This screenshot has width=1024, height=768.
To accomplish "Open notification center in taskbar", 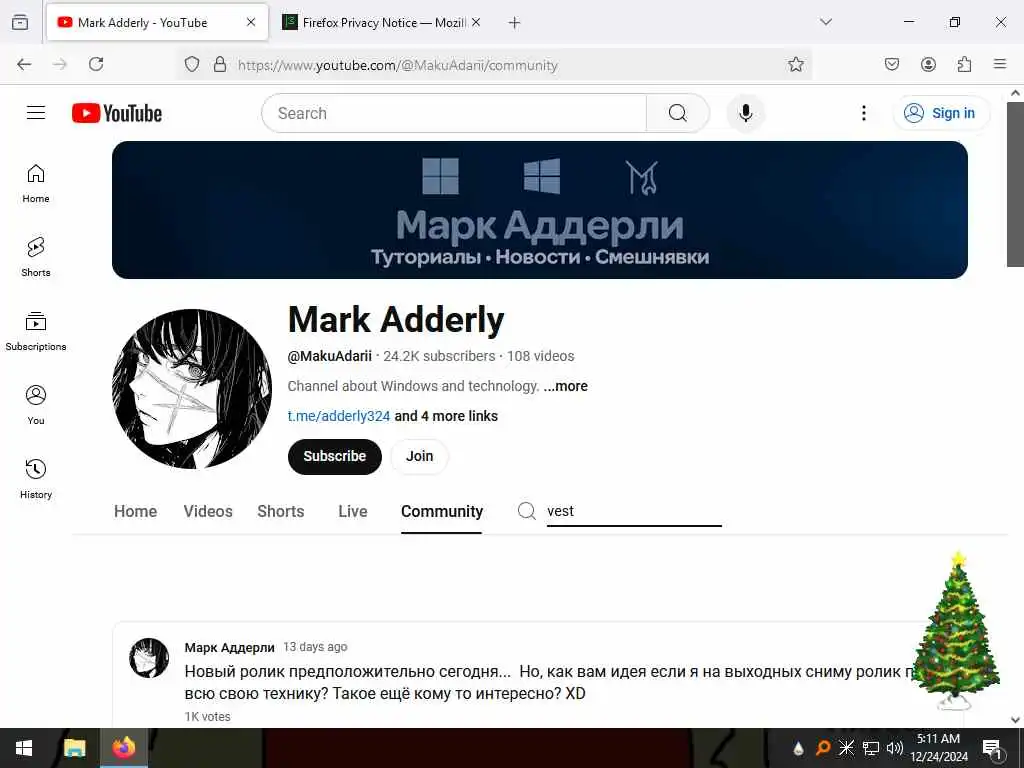I will click(993, 748).
